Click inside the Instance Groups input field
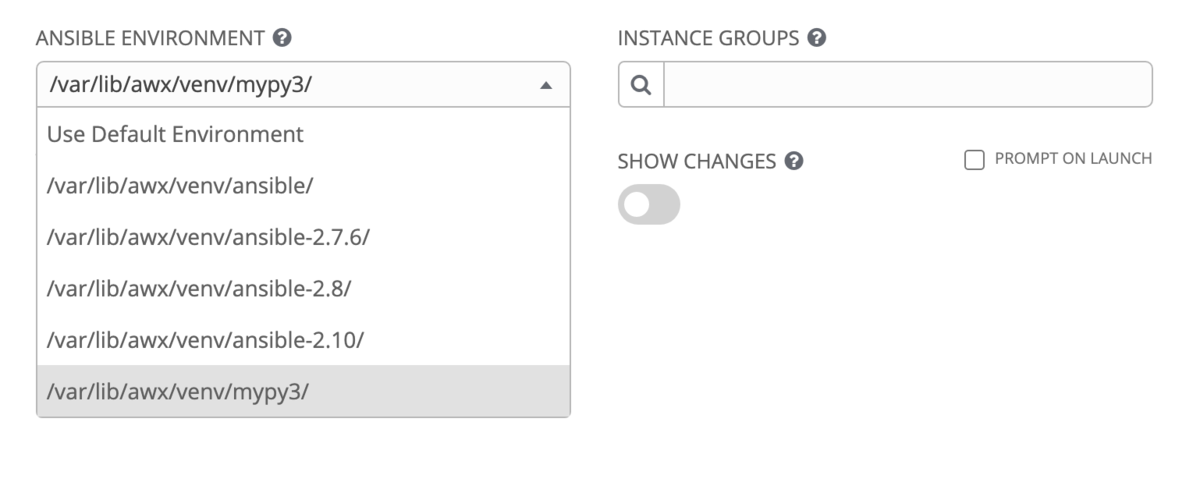The width and height of the screenshot is (1200, 493). pyautogui.click(x=908, y=85)
